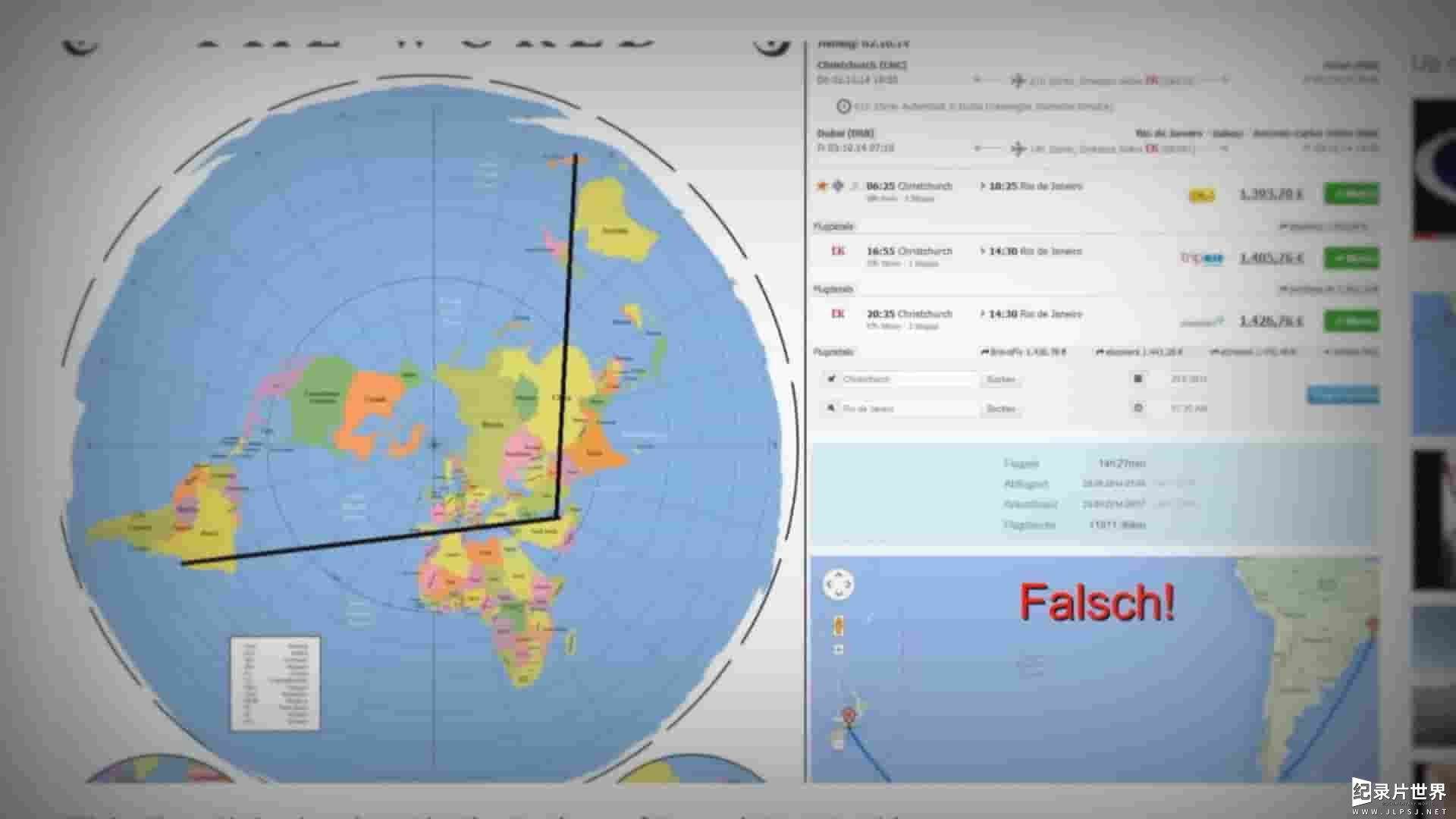Screen dimensions: 1456x819
Task: Expand Flugdetails under the 20:35 Christchurch flight
Action: [x=833, y=352]
